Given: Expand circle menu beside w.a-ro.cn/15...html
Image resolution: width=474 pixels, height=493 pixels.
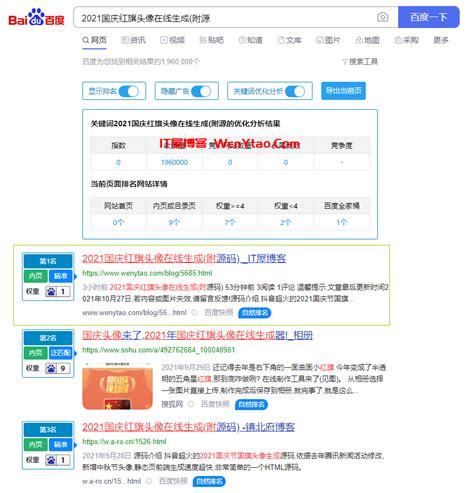Looking at the screenshot, I should click(x=149, y=481).
